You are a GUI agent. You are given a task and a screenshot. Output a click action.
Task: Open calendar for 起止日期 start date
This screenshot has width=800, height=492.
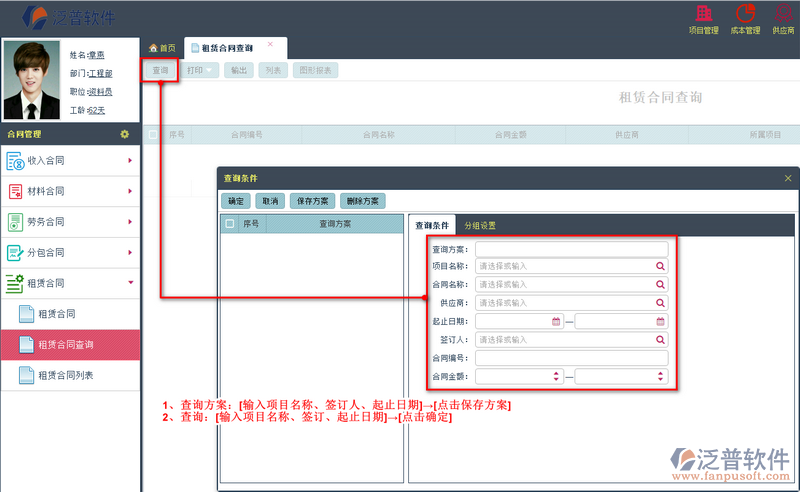(x=556, y=321)
